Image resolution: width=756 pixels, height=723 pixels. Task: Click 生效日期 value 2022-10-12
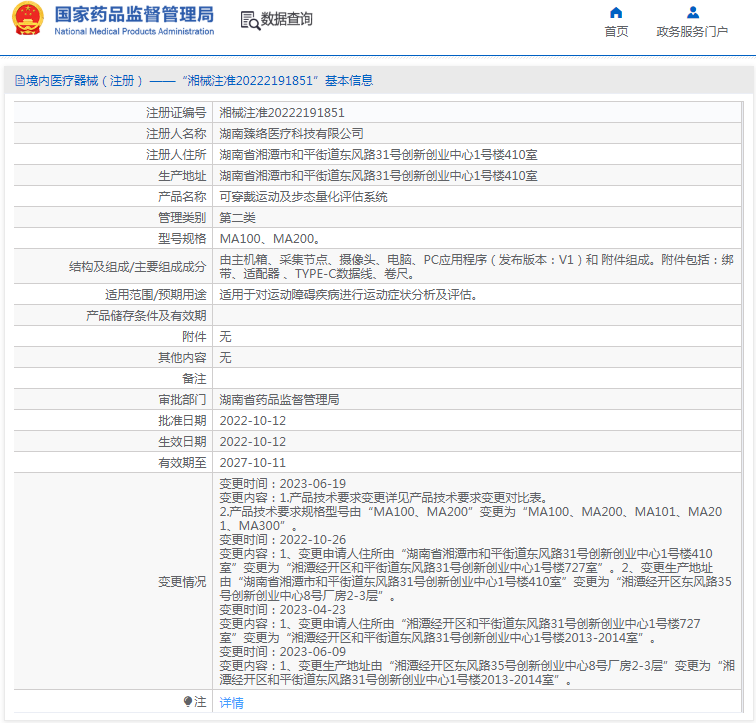253,442
